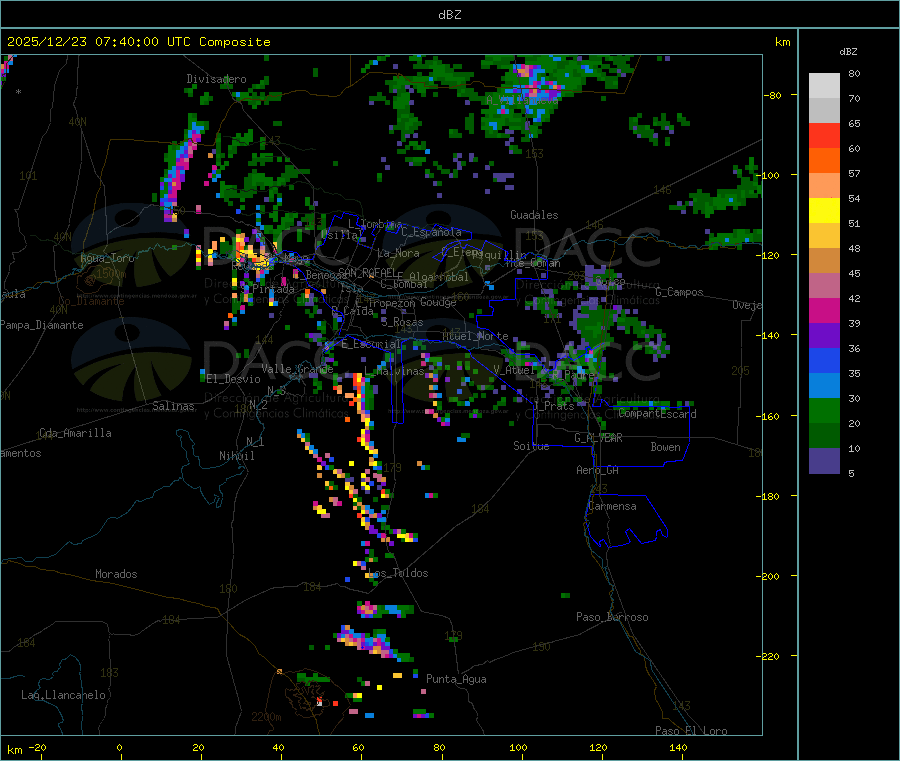The image size is (900, 761).
Task: Click the G_ALVEAR location label
Action: click(x=598, y=438)
